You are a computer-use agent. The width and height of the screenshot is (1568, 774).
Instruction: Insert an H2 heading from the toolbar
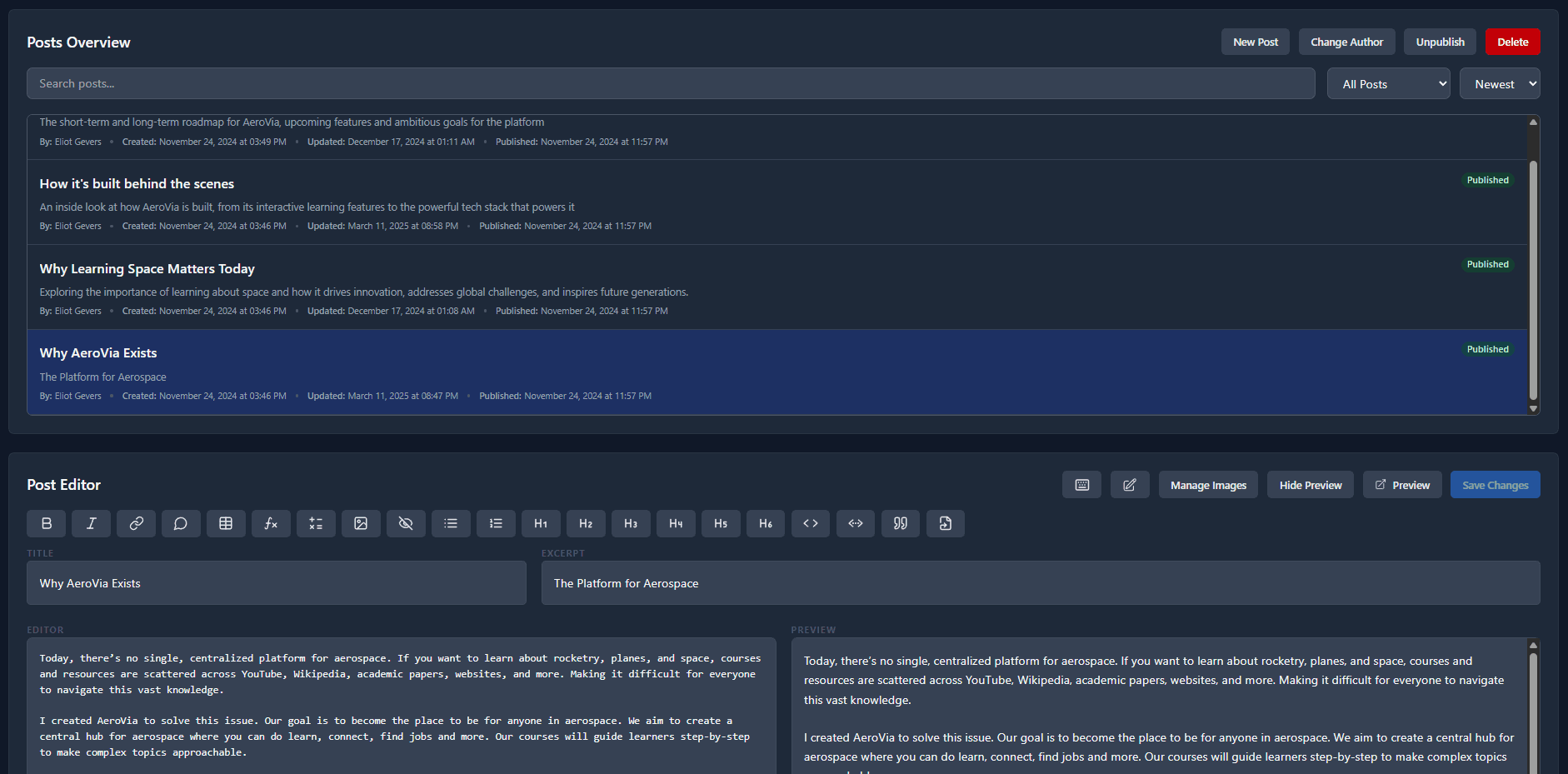click(x=586, y=523)
